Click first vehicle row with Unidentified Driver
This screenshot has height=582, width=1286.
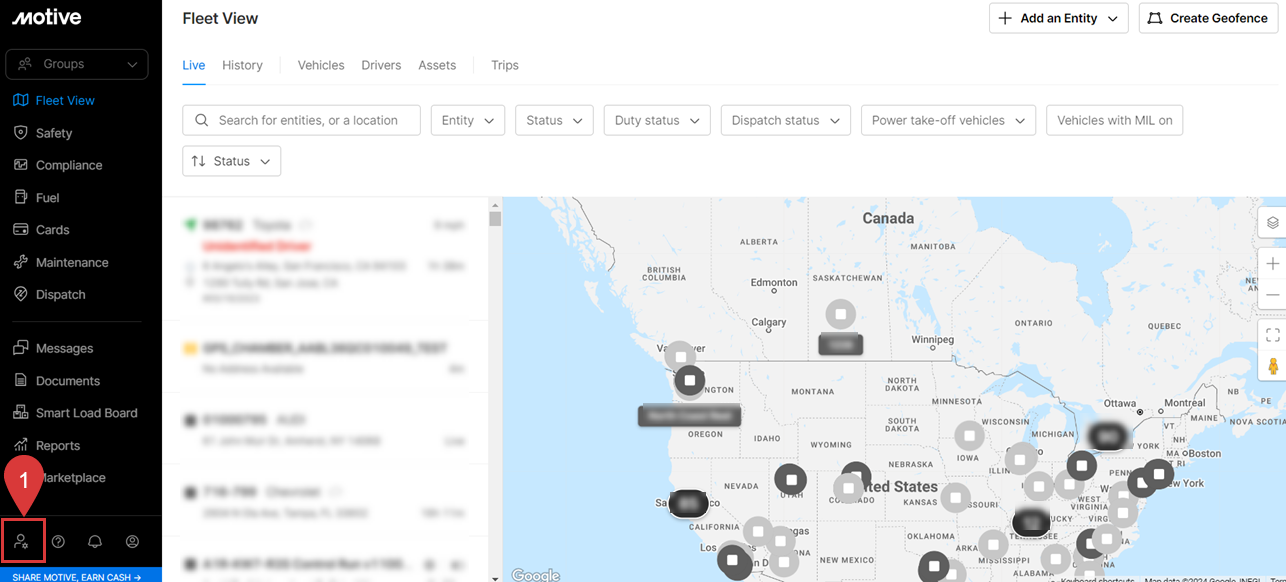[x=325, y=260]
